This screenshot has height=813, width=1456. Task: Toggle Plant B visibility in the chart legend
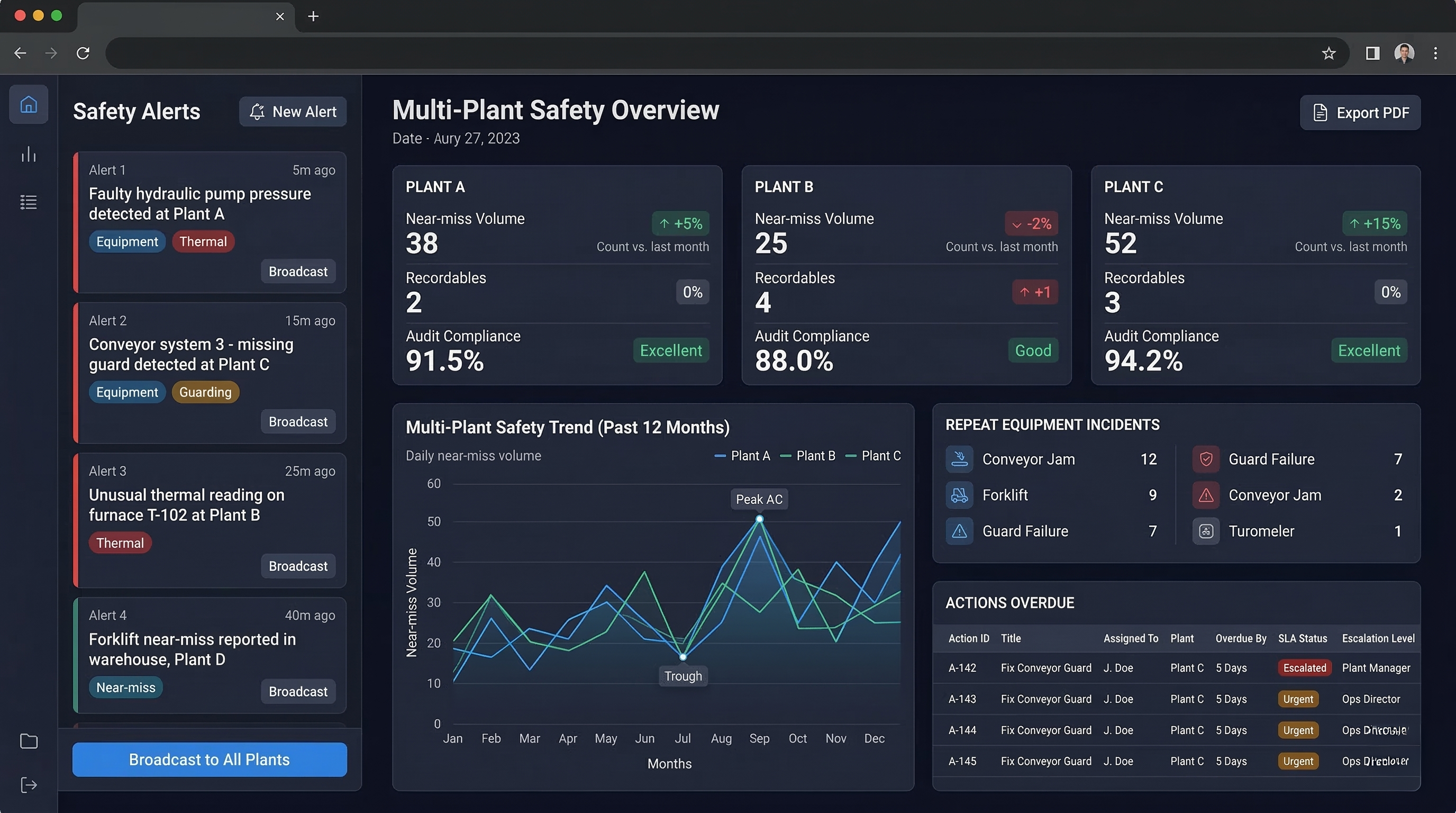808,455
